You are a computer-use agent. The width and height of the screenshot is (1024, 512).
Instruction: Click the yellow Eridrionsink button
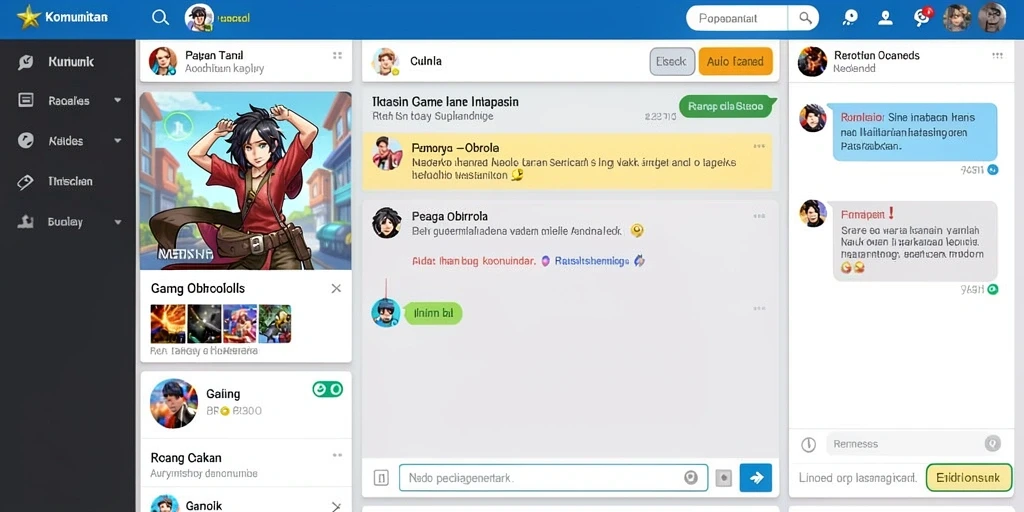pyautogui.click(x=968, y=478)
